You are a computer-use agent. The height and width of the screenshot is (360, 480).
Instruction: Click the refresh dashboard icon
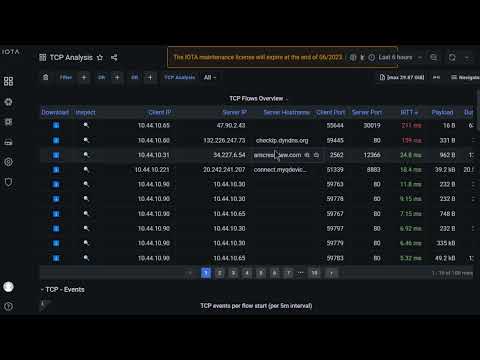point(452,57)
